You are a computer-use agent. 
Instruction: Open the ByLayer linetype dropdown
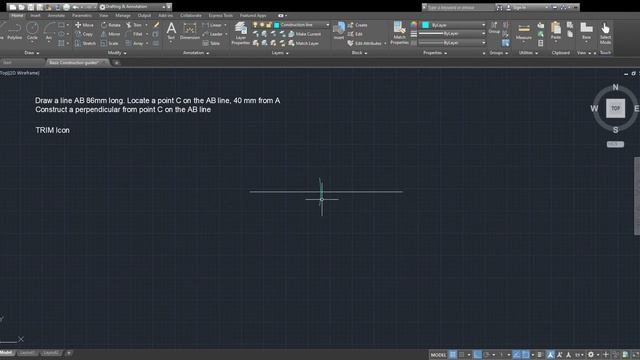click(453, 42)
